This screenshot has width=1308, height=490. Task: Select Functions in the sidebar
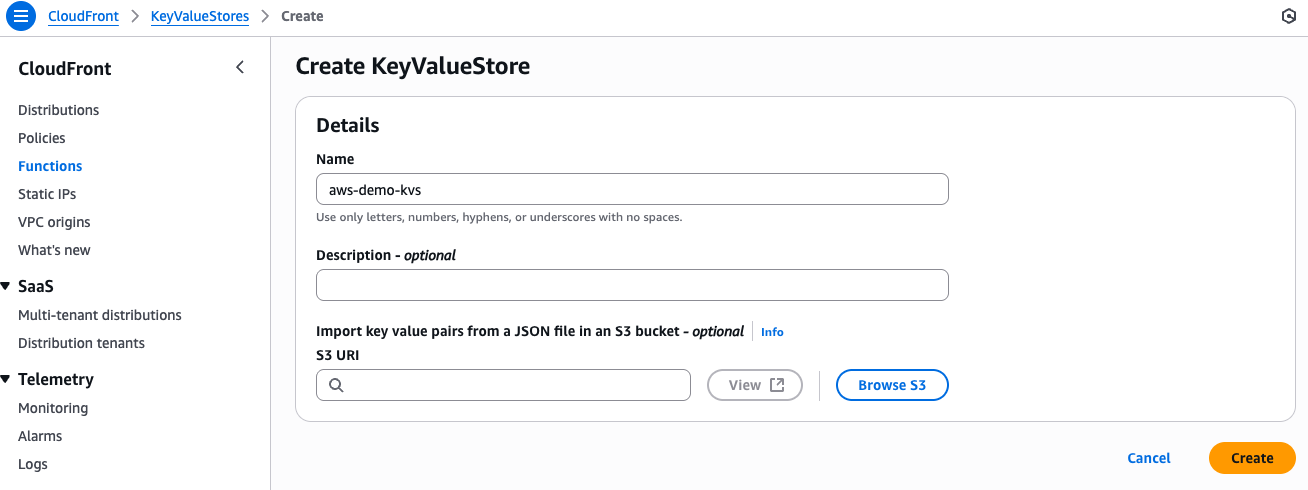click(50, 166)
